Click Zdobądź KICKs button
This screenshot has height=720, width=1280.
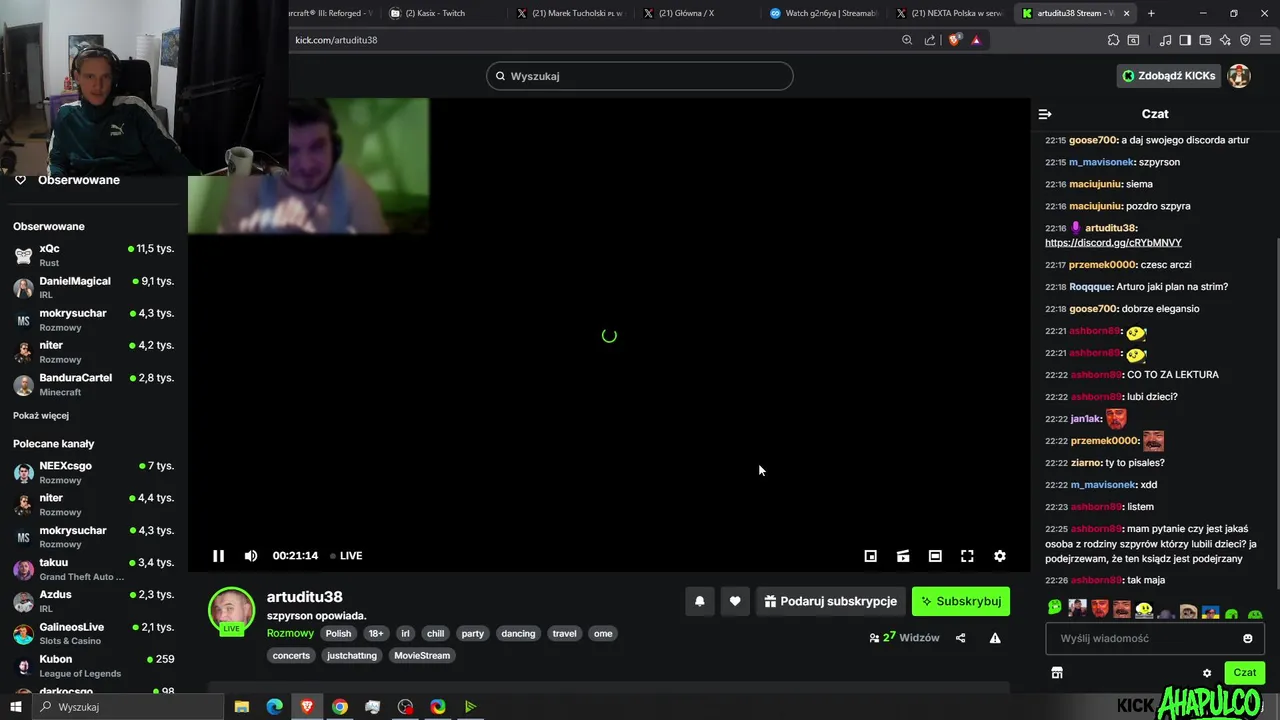tap(1169, 76)
